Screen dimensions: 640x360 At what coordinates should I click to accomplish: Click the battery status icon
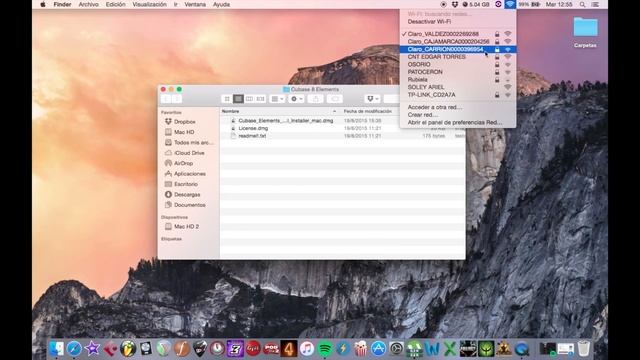click(x=535, y=4)
